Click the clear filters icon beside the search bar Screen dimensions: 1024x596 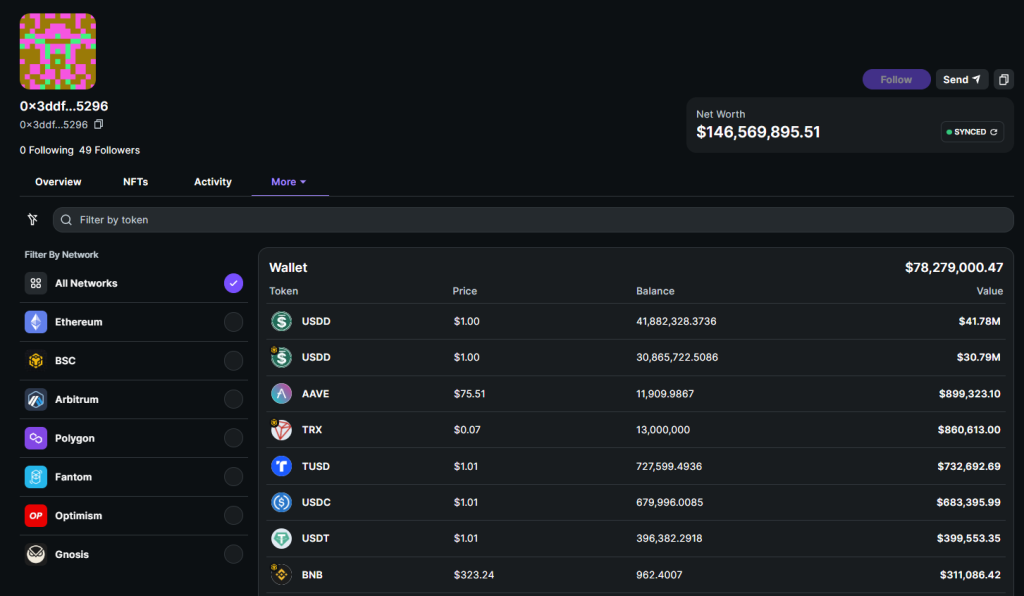point(33,220)
